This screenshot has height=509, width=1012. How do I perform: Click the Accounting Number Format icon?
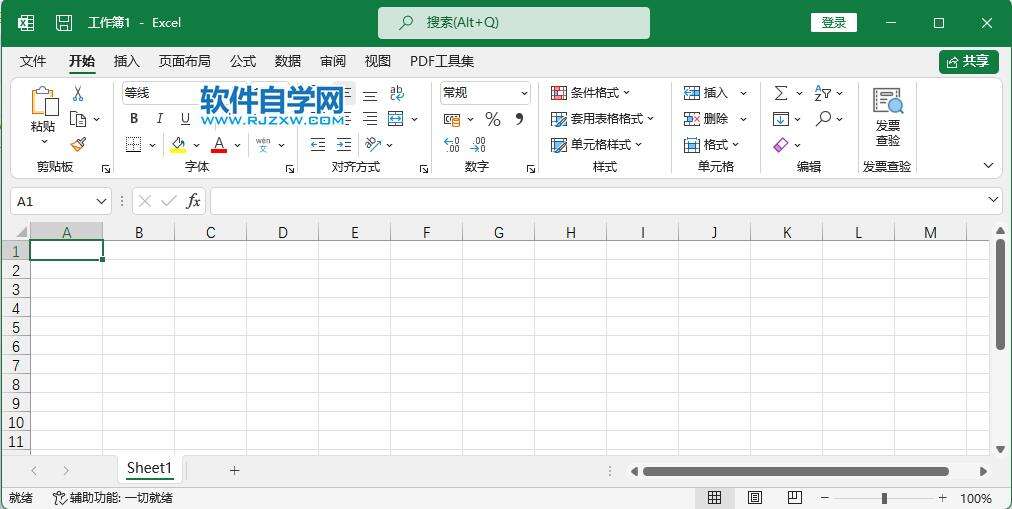click(452, 119)
